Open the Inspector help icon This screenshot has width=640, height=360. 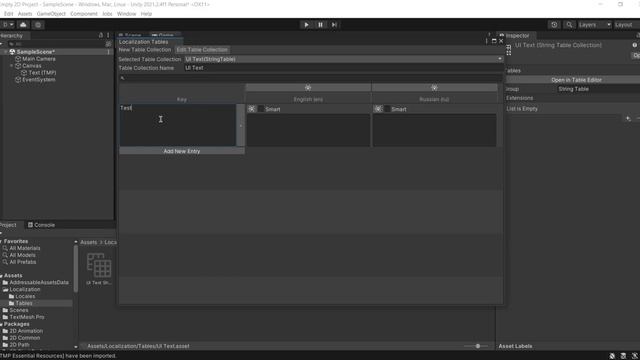click(635, 45)
